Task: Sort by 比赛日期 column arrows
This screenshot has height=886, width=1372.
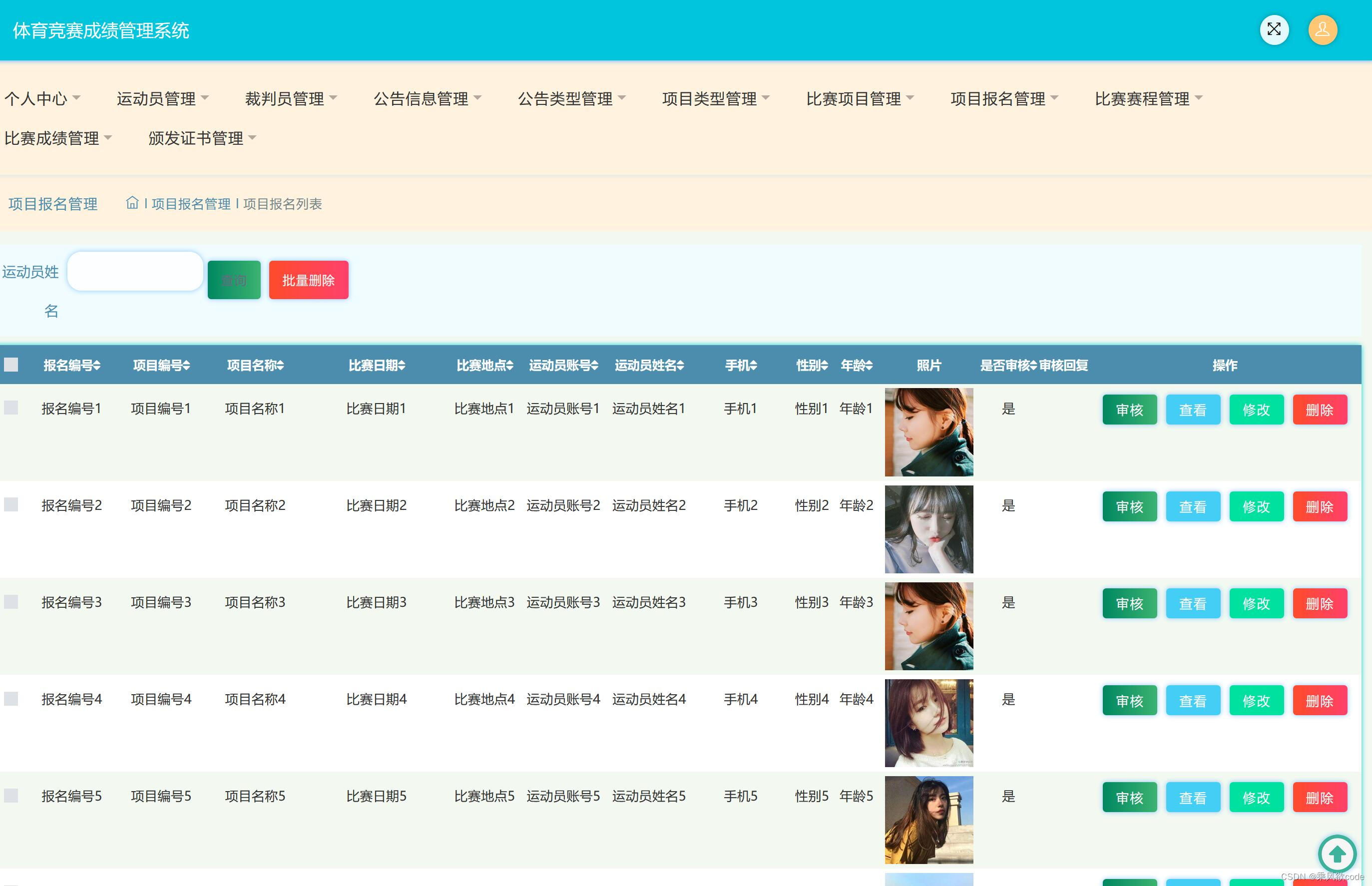Action: [402, 365]
